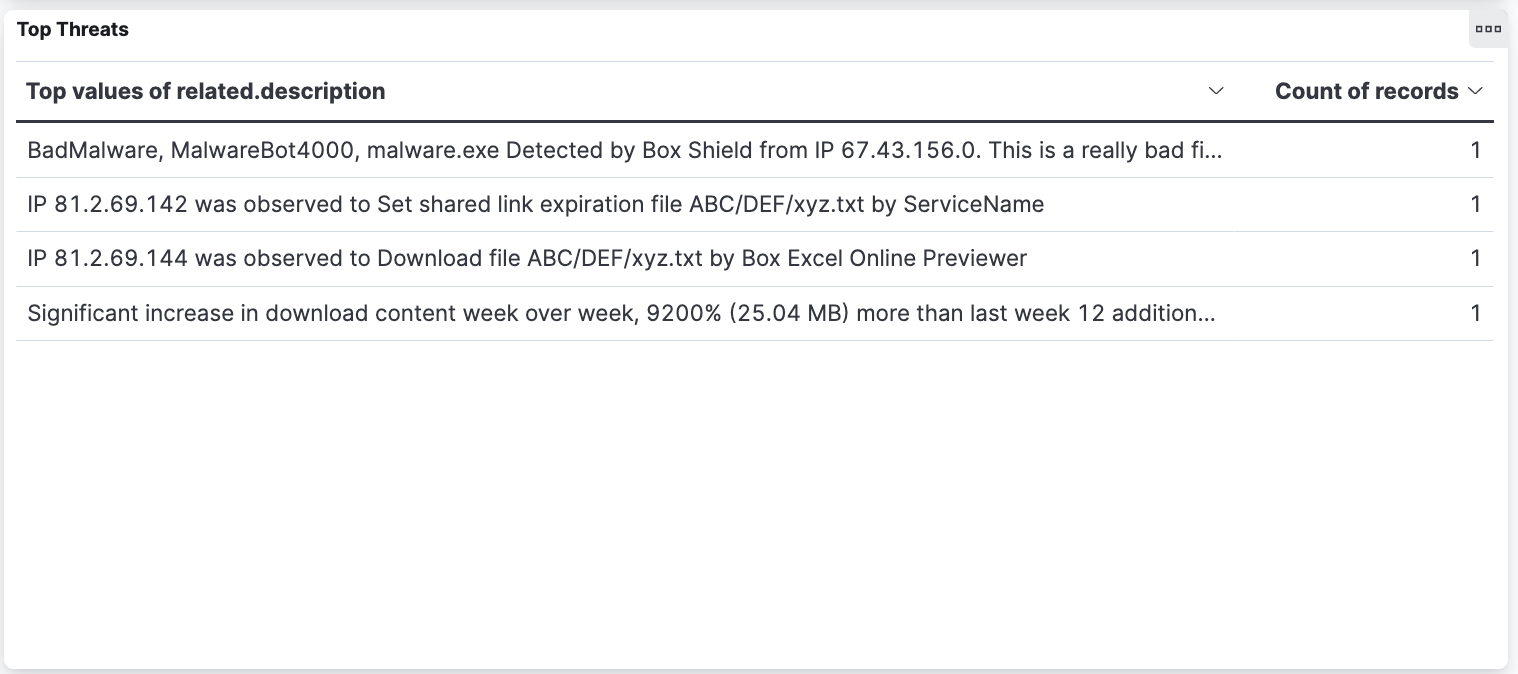1518x674 pixels.
Task: Click the empty area below the threats table
Action: click(x=755, y=500)
